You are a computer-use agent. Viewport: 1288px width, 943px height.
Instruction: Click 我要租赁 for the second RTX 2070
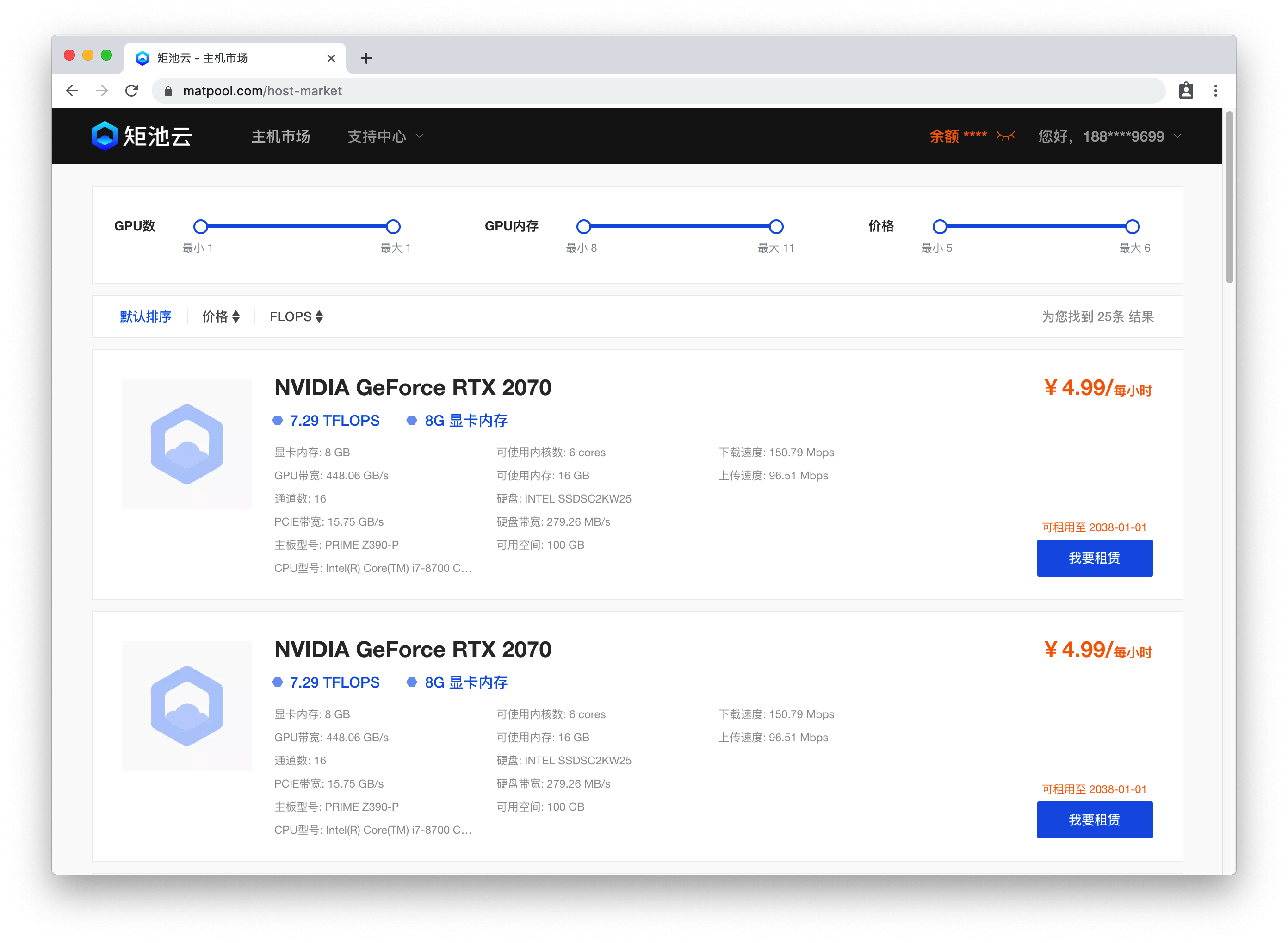[x=1094, y=820]
